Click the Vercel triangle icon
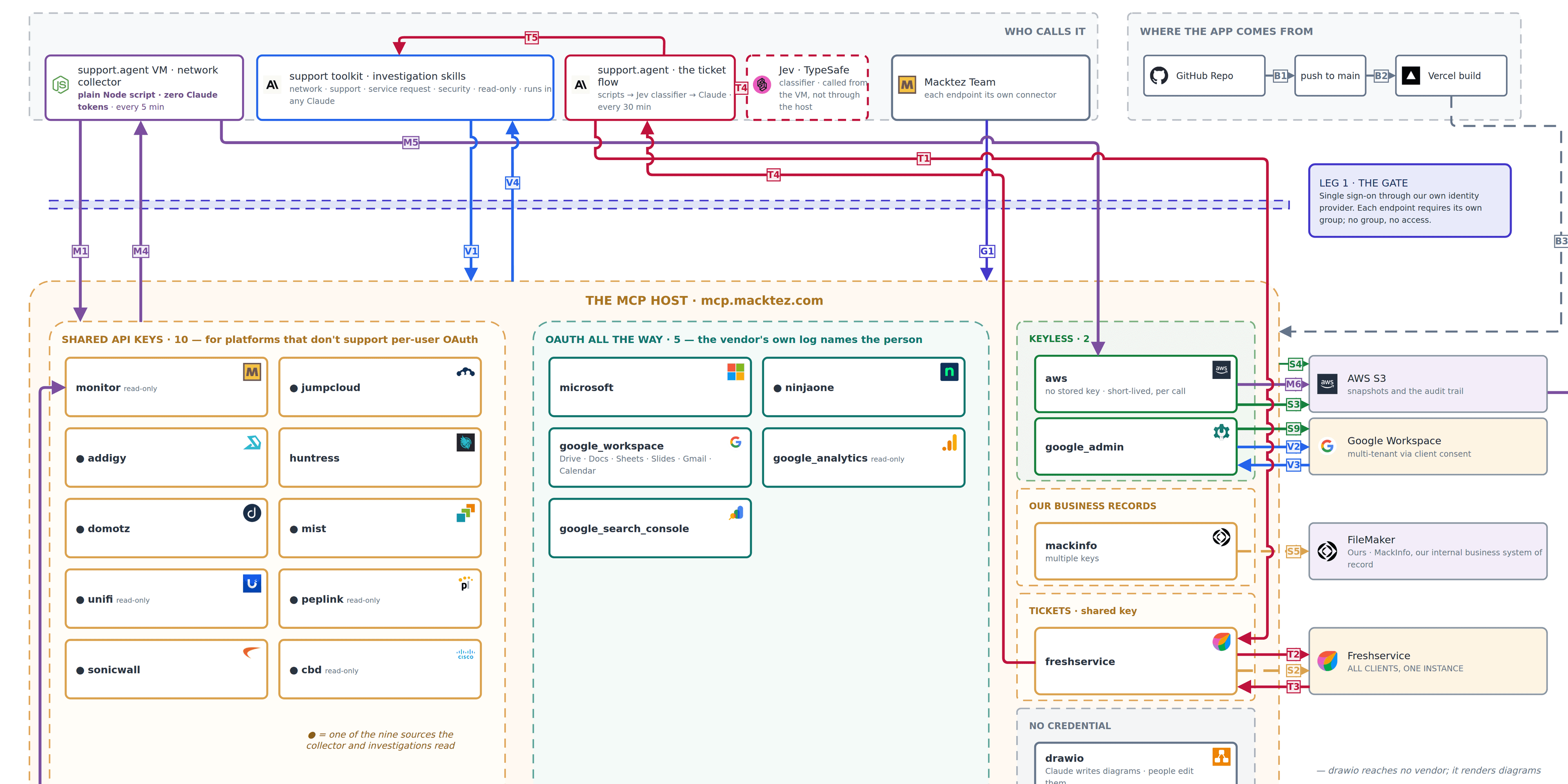Image resolution: width=1568 pixels, height=784 pixels. click(x=1410, y=76)
